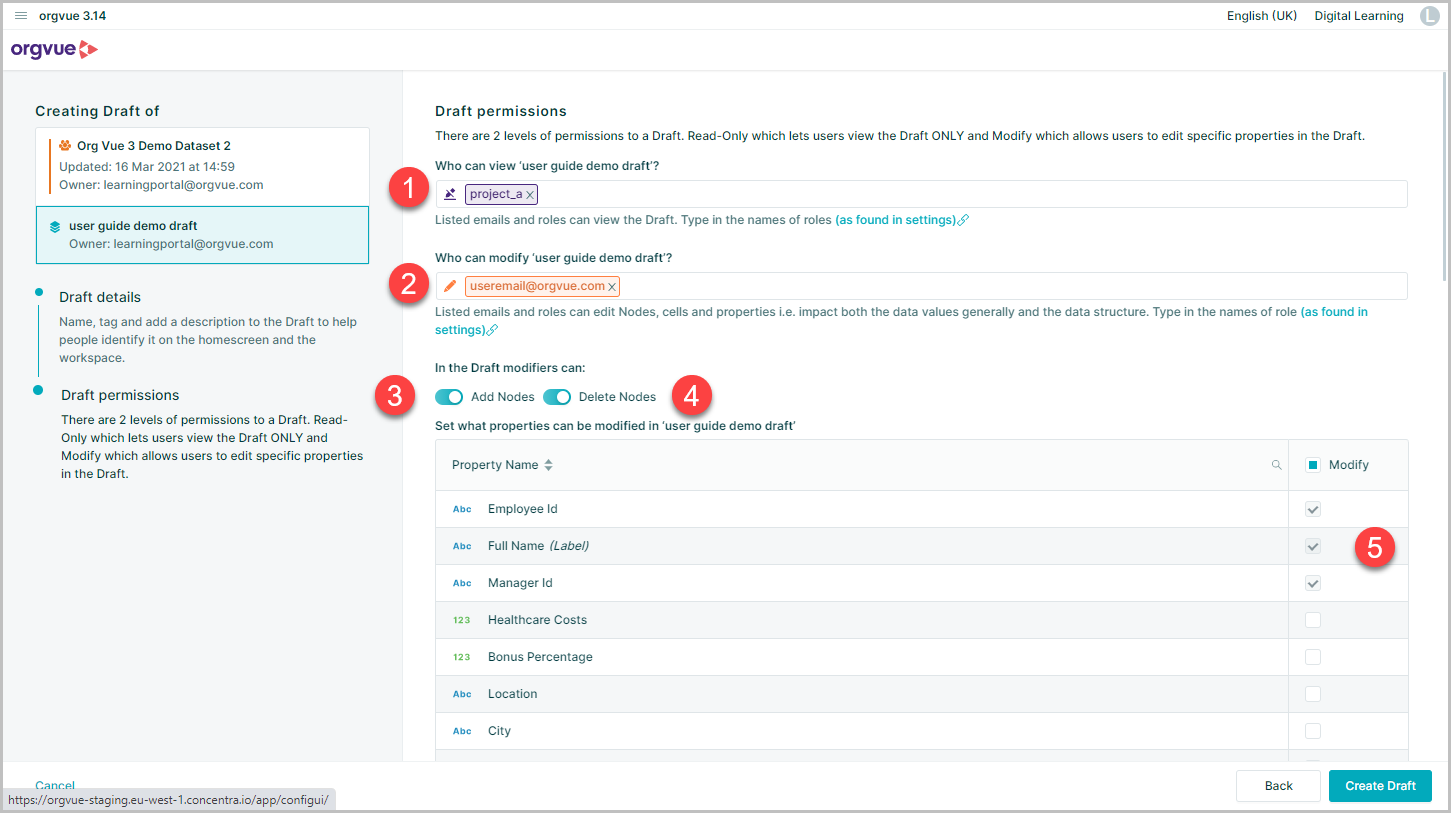The height and width of the screenshot is (813, 1451).
Task: Select the user guide demo draft card
Action: point(202,235)
